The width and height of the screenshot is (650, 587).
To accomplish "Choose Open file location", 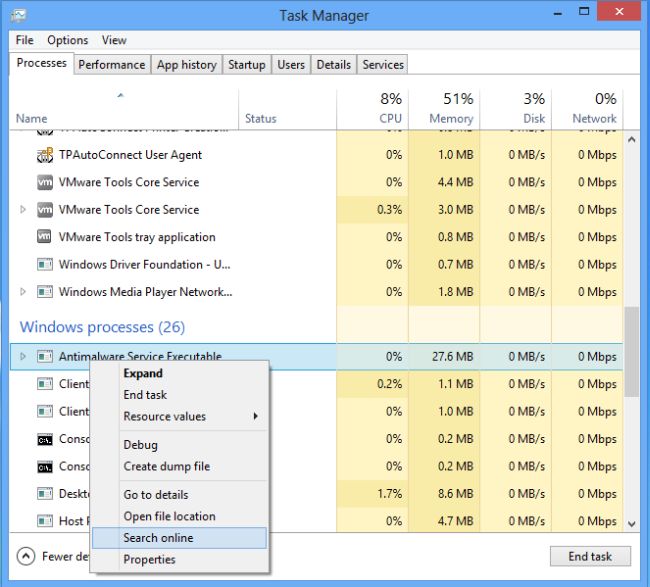I will 179,516.
